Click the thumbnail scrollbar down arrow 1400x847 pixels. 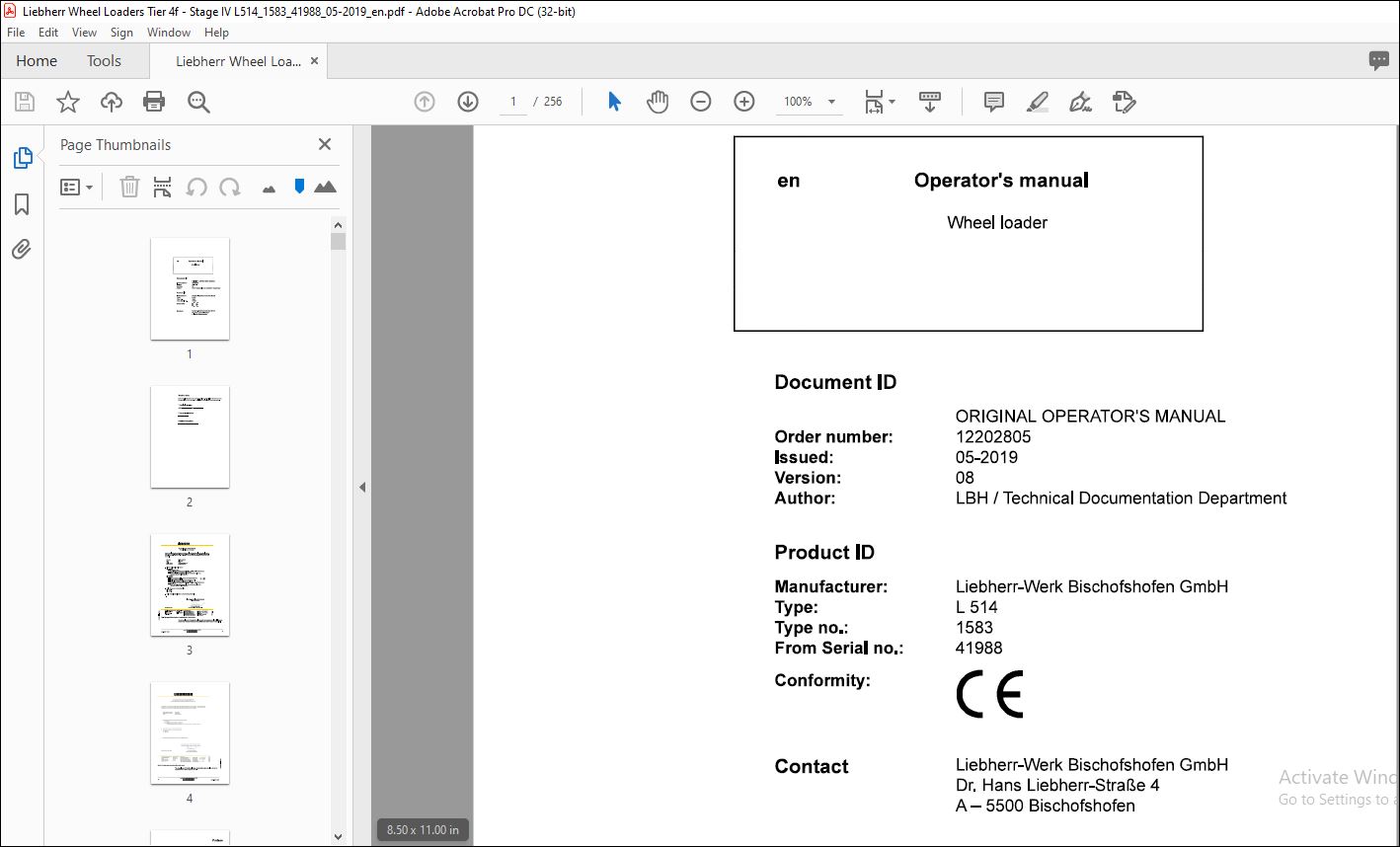tap(339, 837)
